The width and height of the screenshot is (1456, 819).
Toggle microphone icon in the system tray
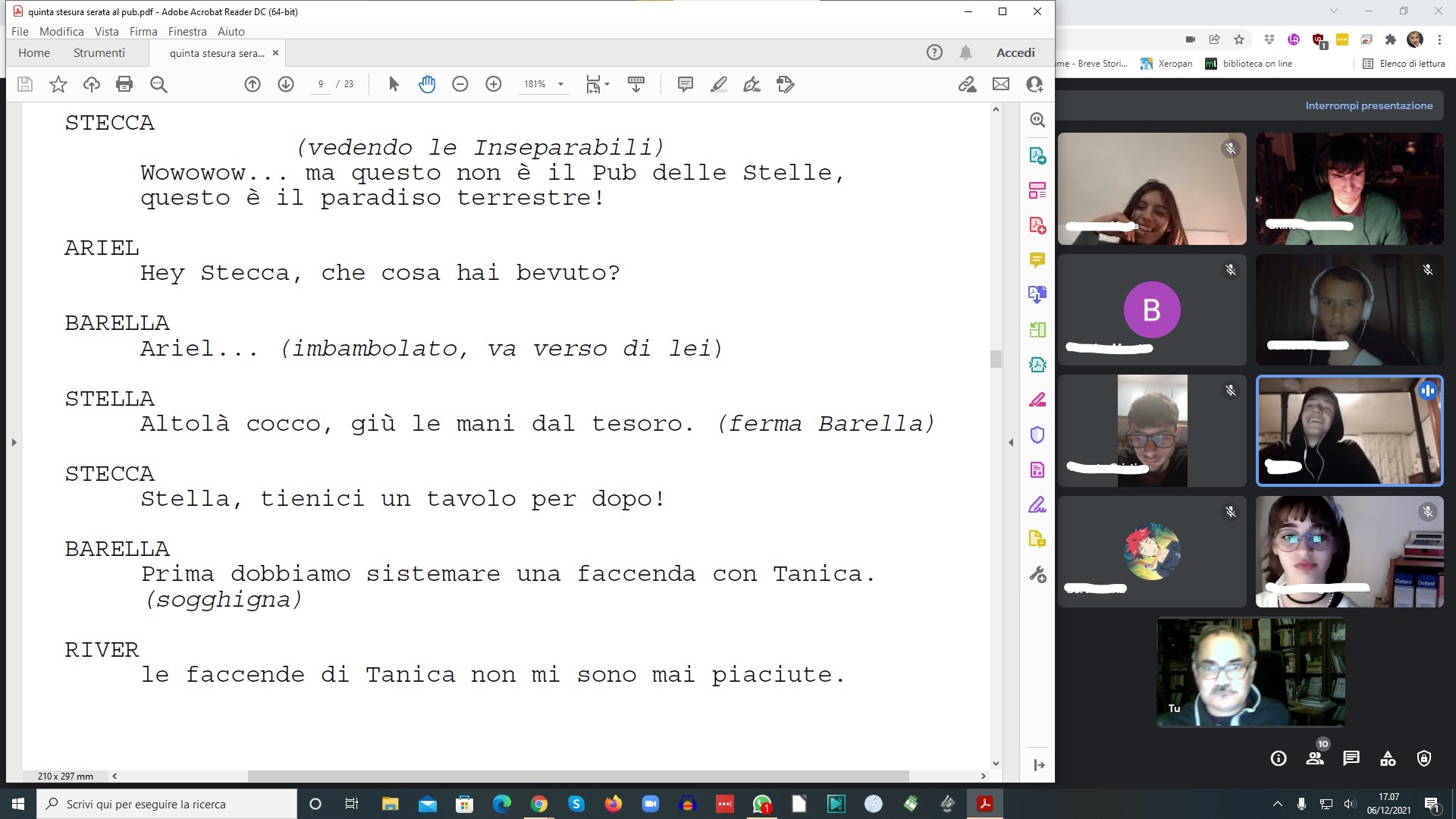1301,804
